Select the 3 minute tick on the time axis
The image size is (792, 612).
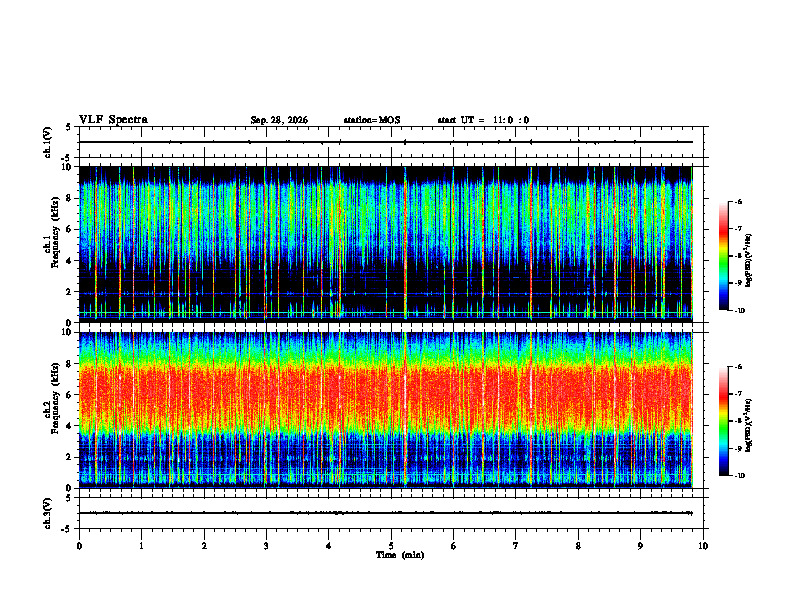(x=266, y=546)
